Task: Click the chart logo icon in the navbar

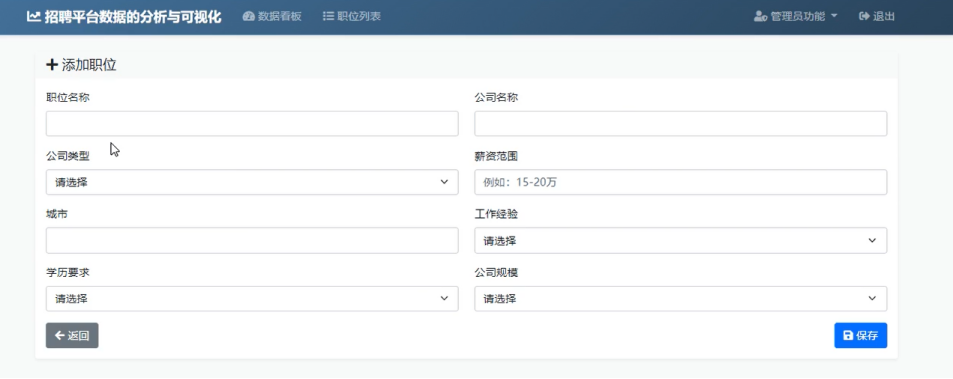Action: tap(33, 17)
